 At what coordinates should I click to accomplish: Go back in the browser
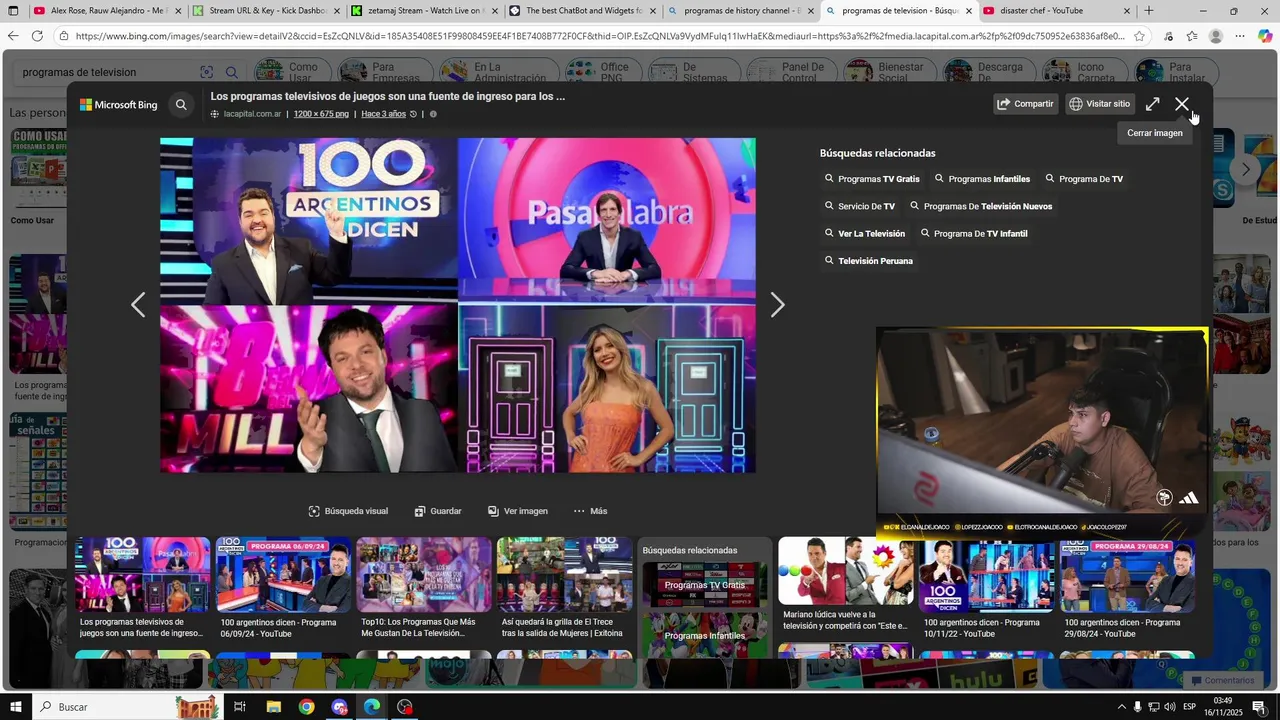pyautogui.click(x=13, y=36)
